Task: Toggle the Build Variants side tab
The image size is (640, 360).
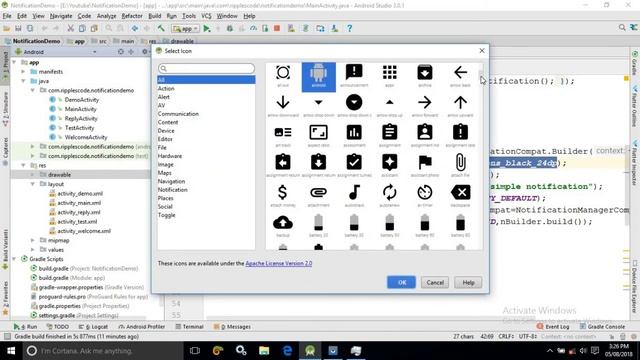Action: point(5,249)
